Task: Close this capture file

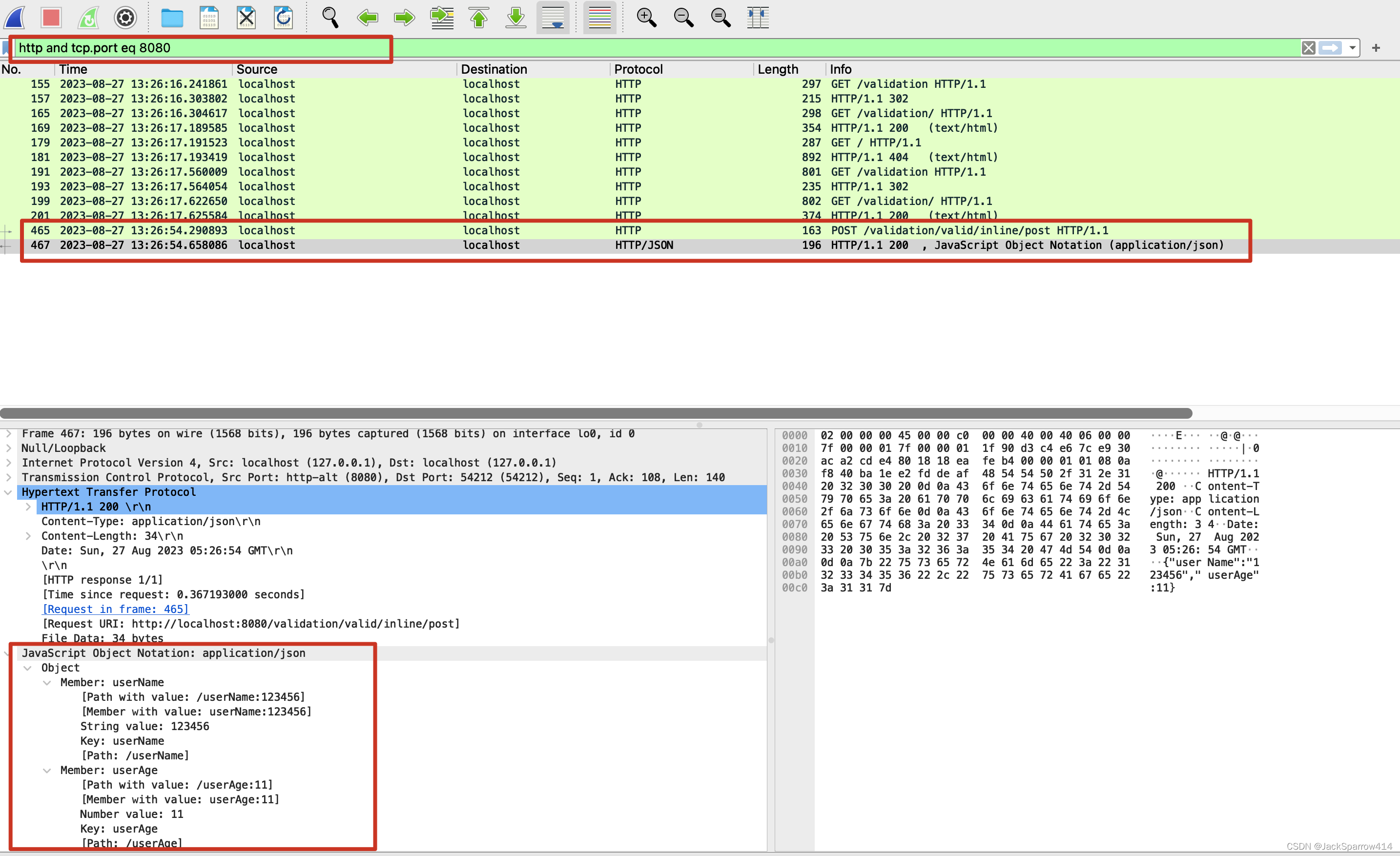Action: (x=246, y=18)
